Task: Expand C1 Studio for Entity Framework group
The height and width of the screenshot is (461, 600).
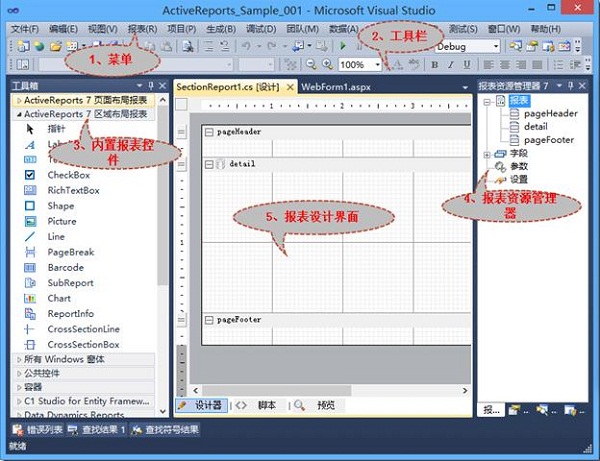Action: (19, 401)
